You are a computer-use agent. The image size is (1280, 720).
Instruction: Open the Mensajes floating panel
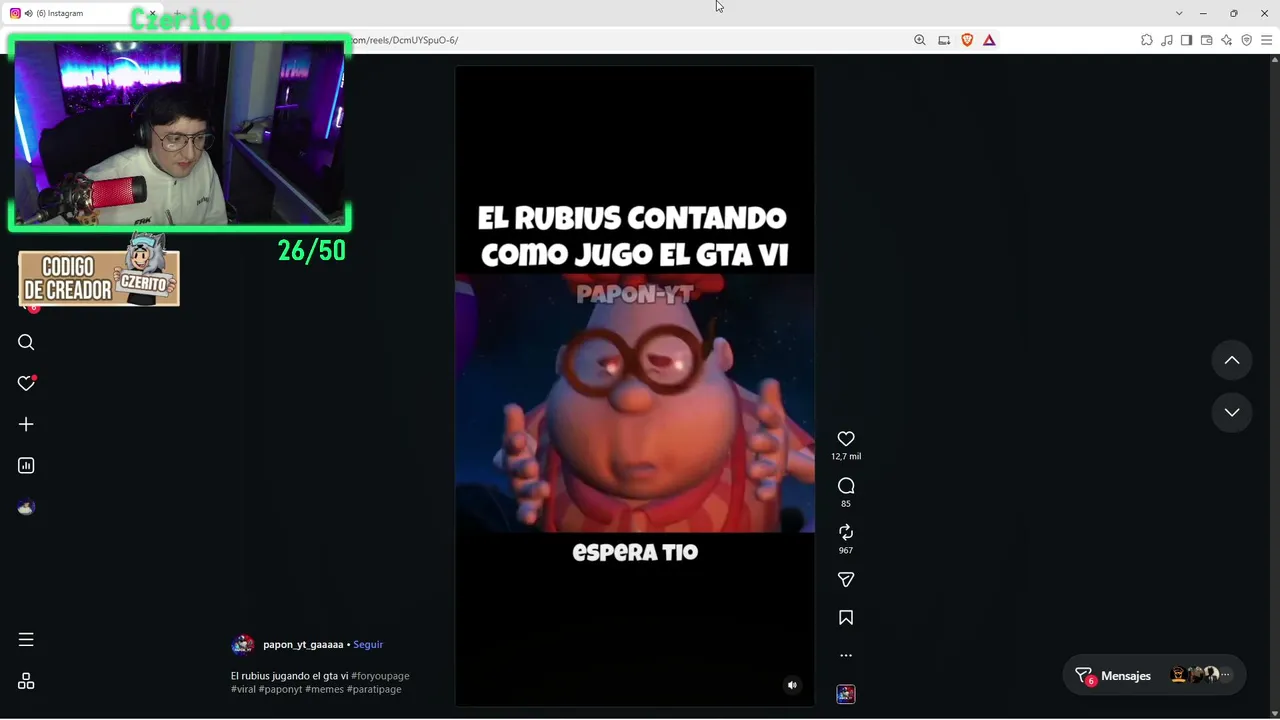[x=1154, y=676]
